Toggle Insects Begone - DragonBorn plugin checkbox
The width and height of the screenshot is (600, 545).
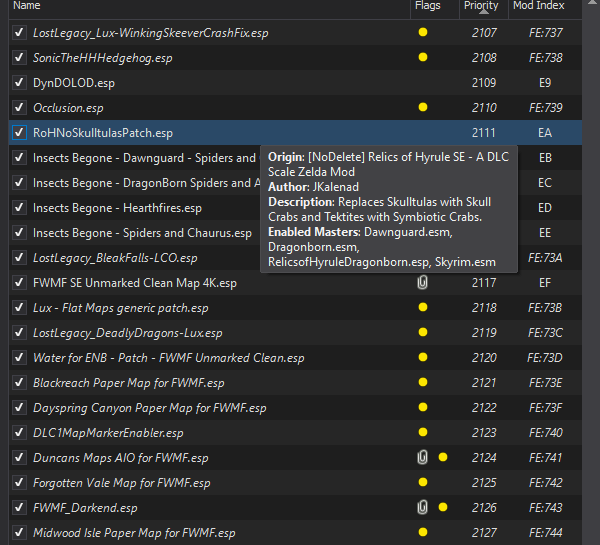(19, 183)
